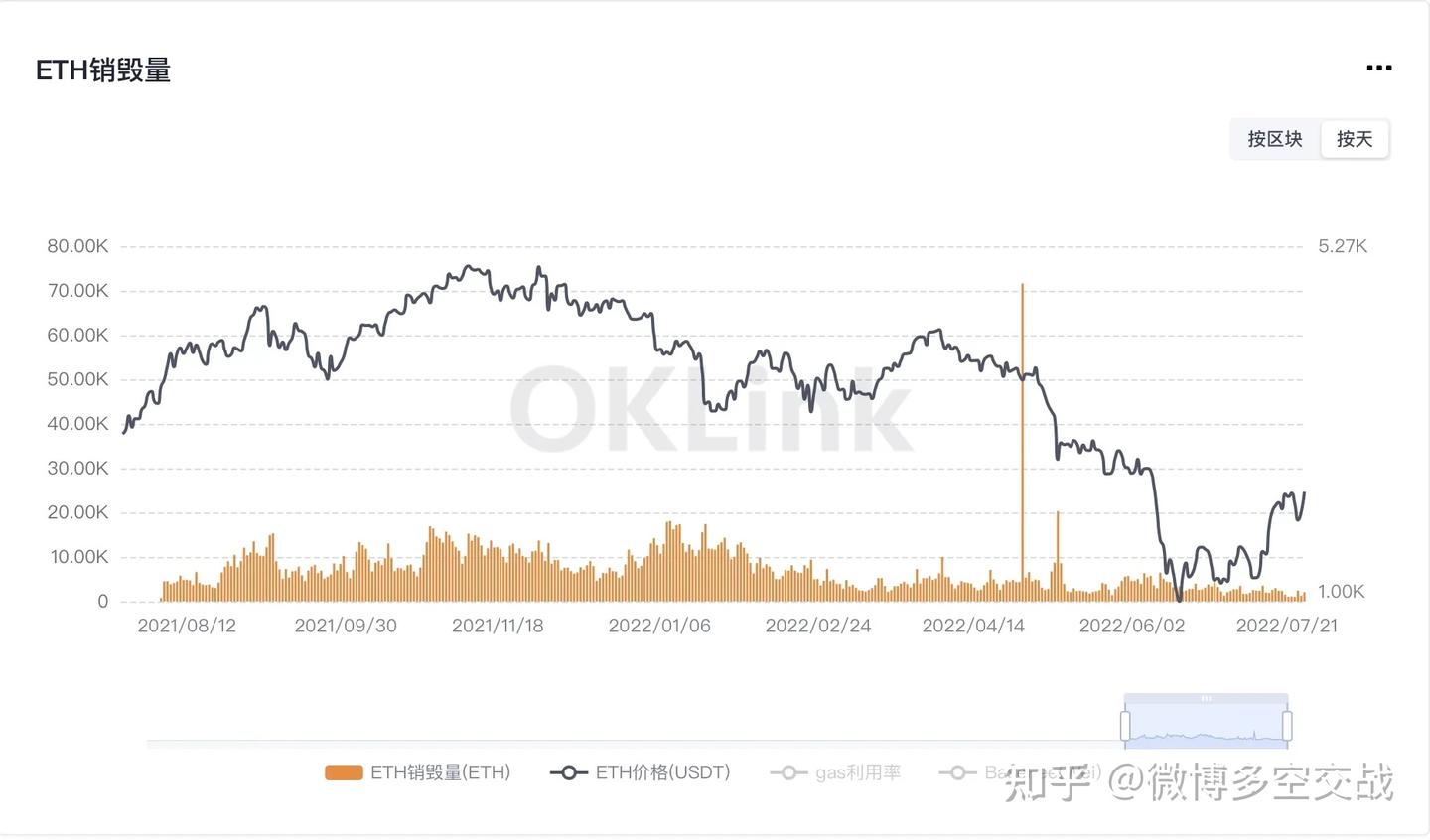
Task: Click the ETH价格 line marker icon in legend
Action: [569, 772]
